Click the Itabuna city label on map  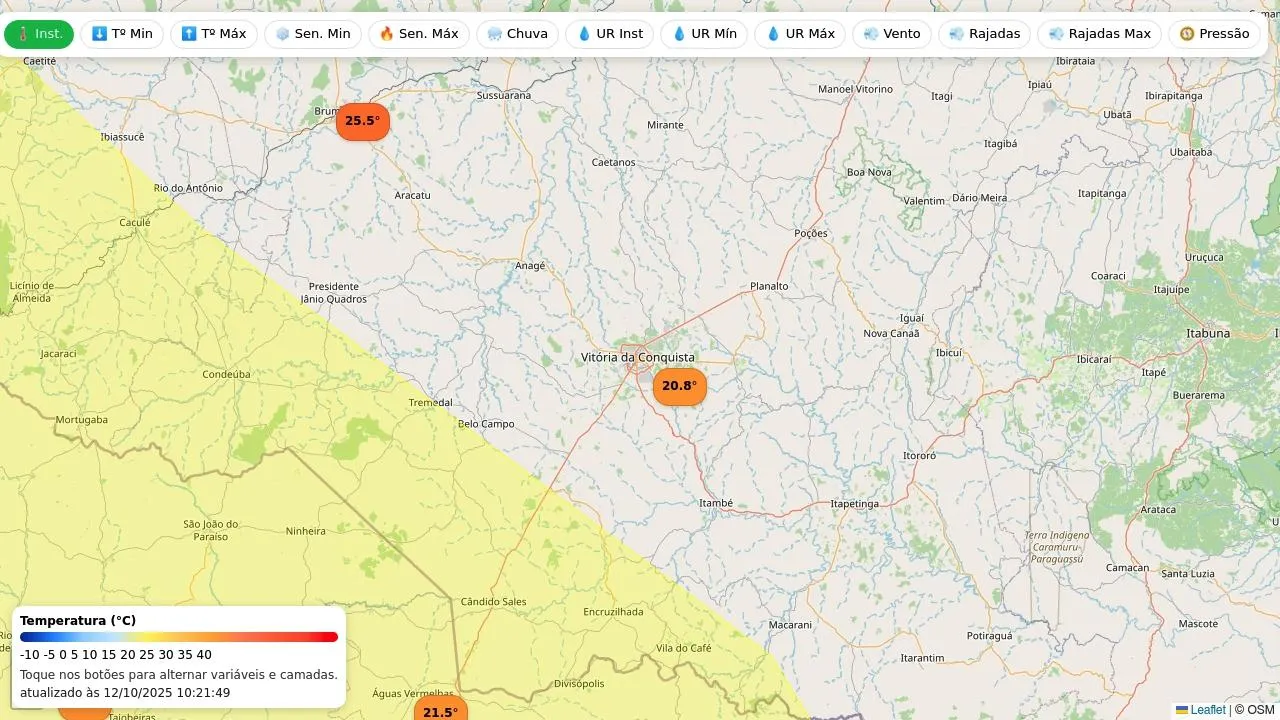[1207, 333]
